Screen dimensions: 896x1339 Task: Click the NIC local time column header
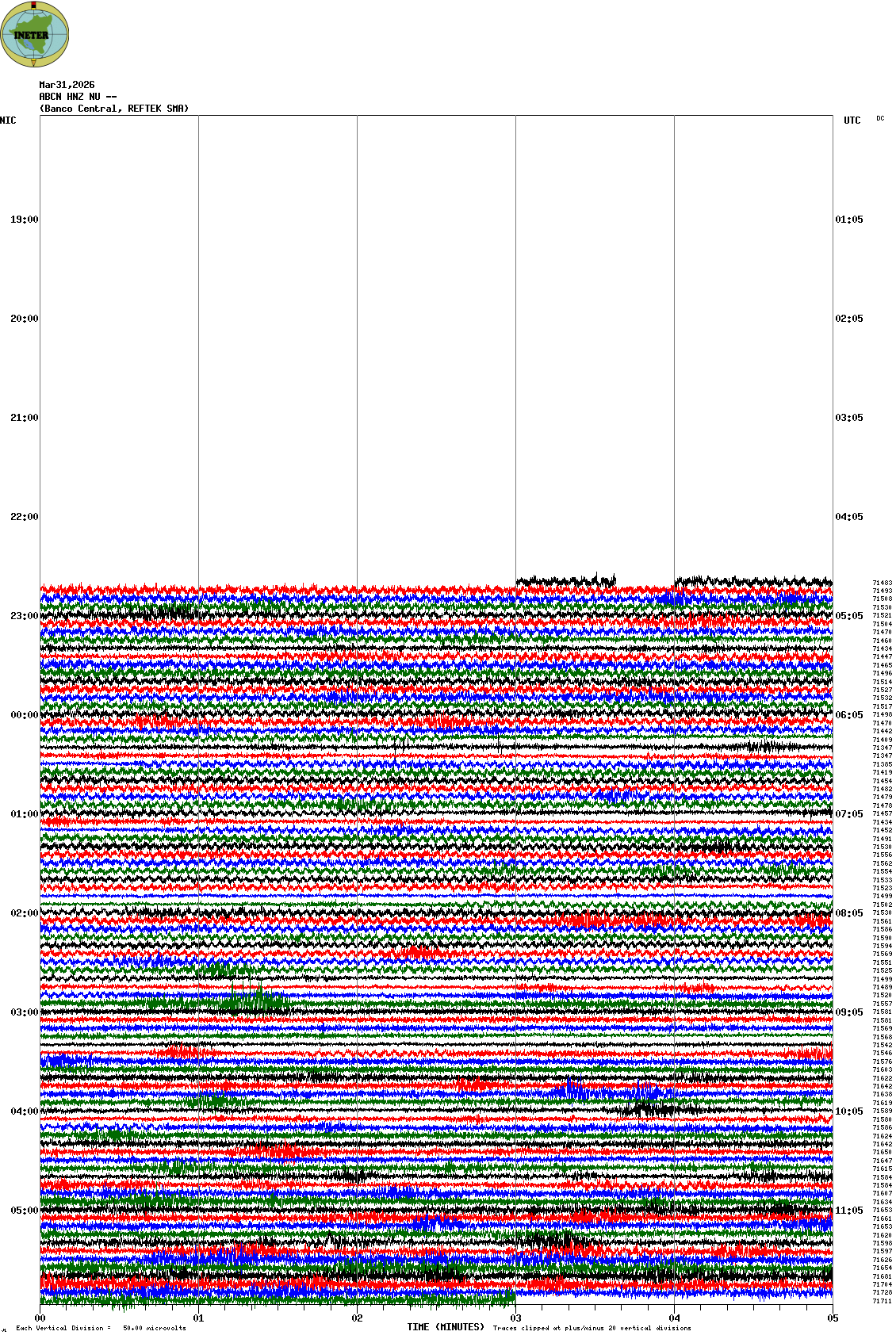[8, 121]
